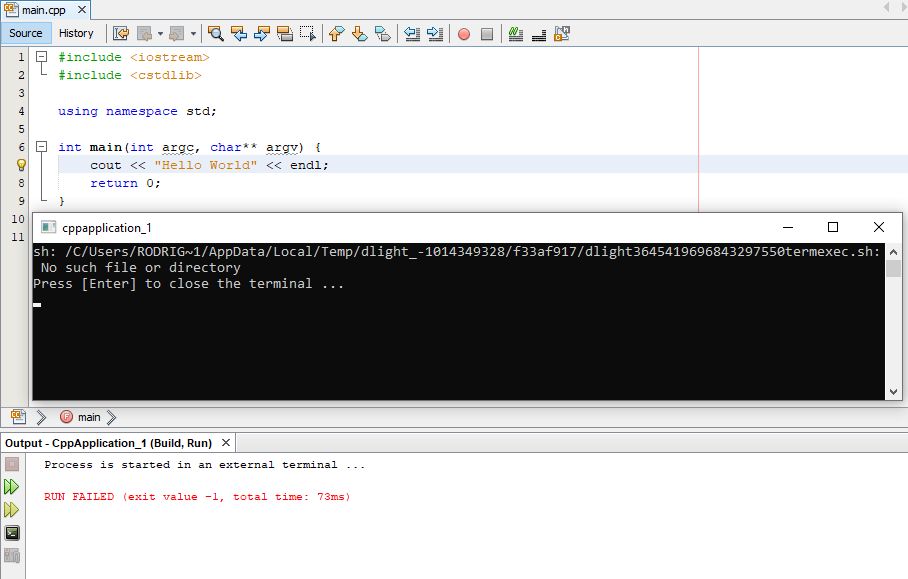
Task: Click the file icon in breadcrumb bar
Action: coord(18,416)
